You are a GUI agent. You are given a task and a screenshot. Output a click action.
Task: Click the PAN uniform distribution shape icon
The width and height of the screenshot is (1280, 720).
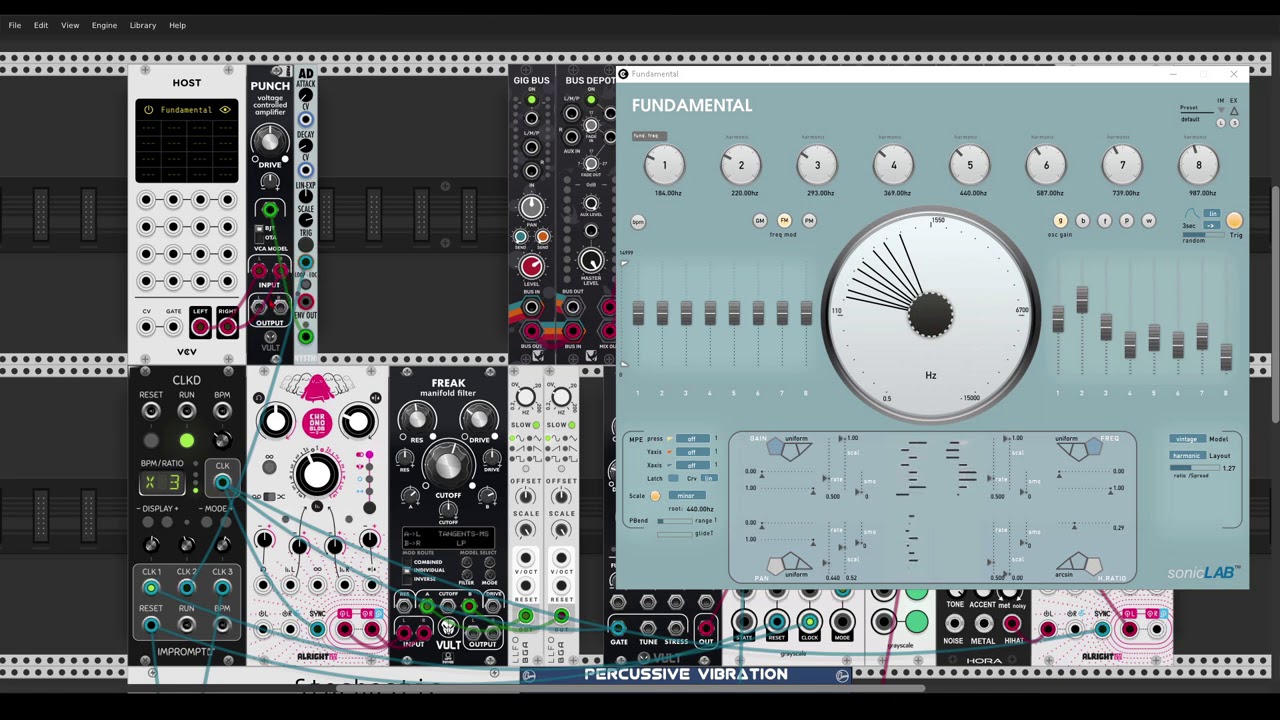point(790,563)
